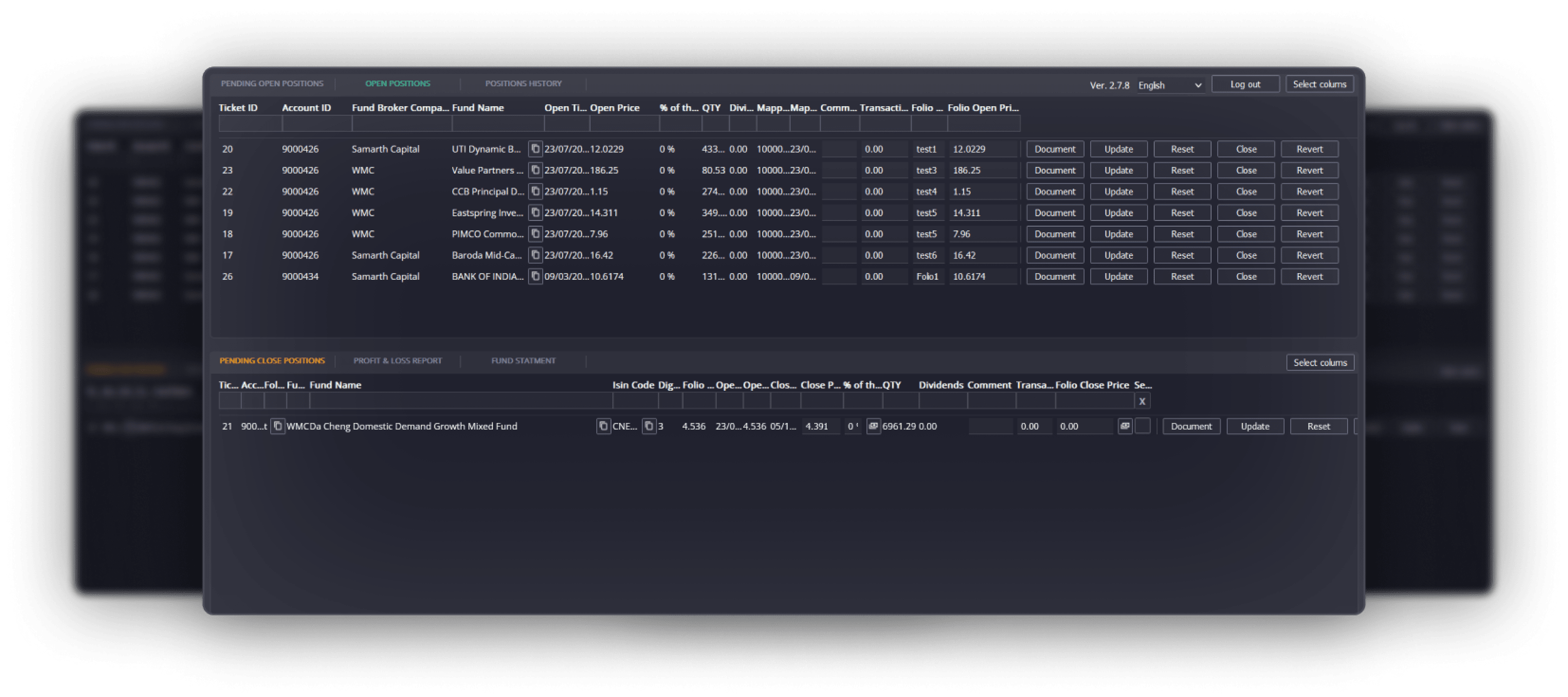Viewport: 1568px width, 697px height.
Task: Click Reset for ticket 17
Action: click(1182, 255)
